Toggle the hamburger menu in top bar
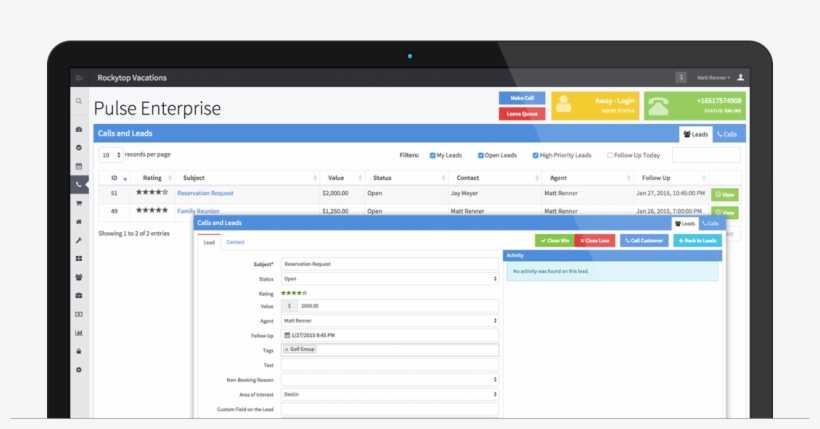 (x=79, y=78)
